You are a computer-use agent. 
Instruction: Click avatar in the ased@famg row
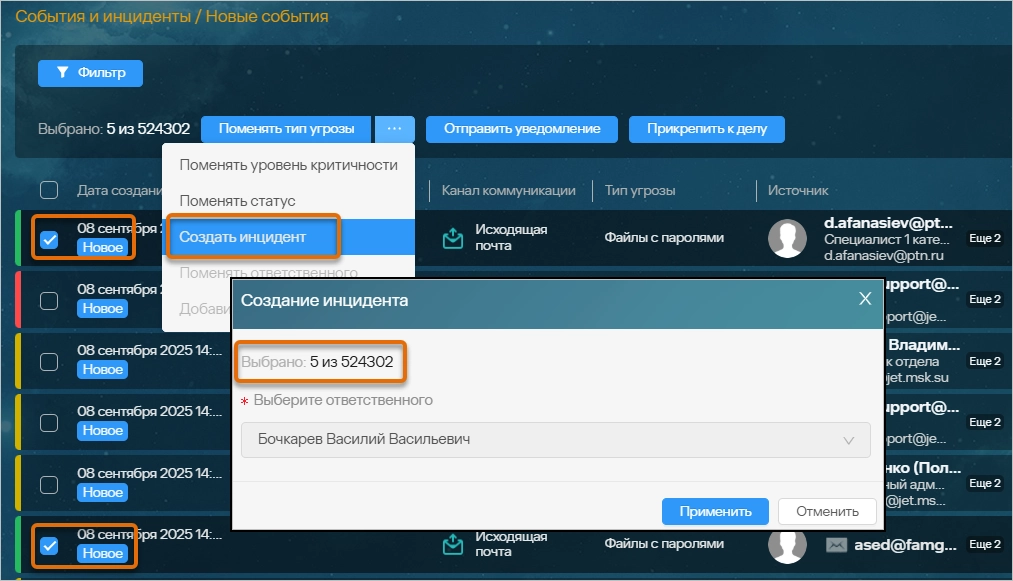coord(787,544)
